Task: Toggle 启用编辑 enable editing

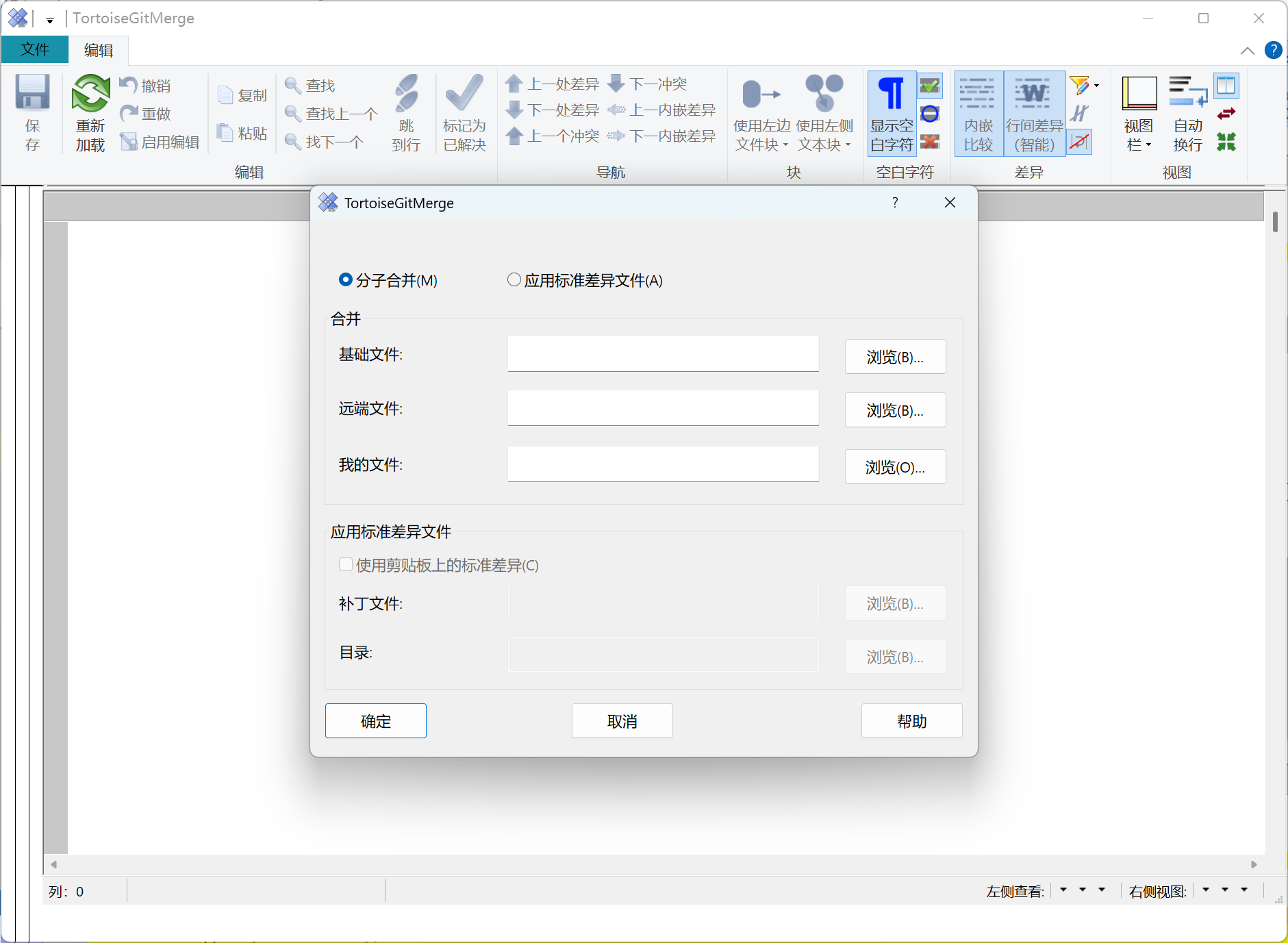Action: pos(160,142)
